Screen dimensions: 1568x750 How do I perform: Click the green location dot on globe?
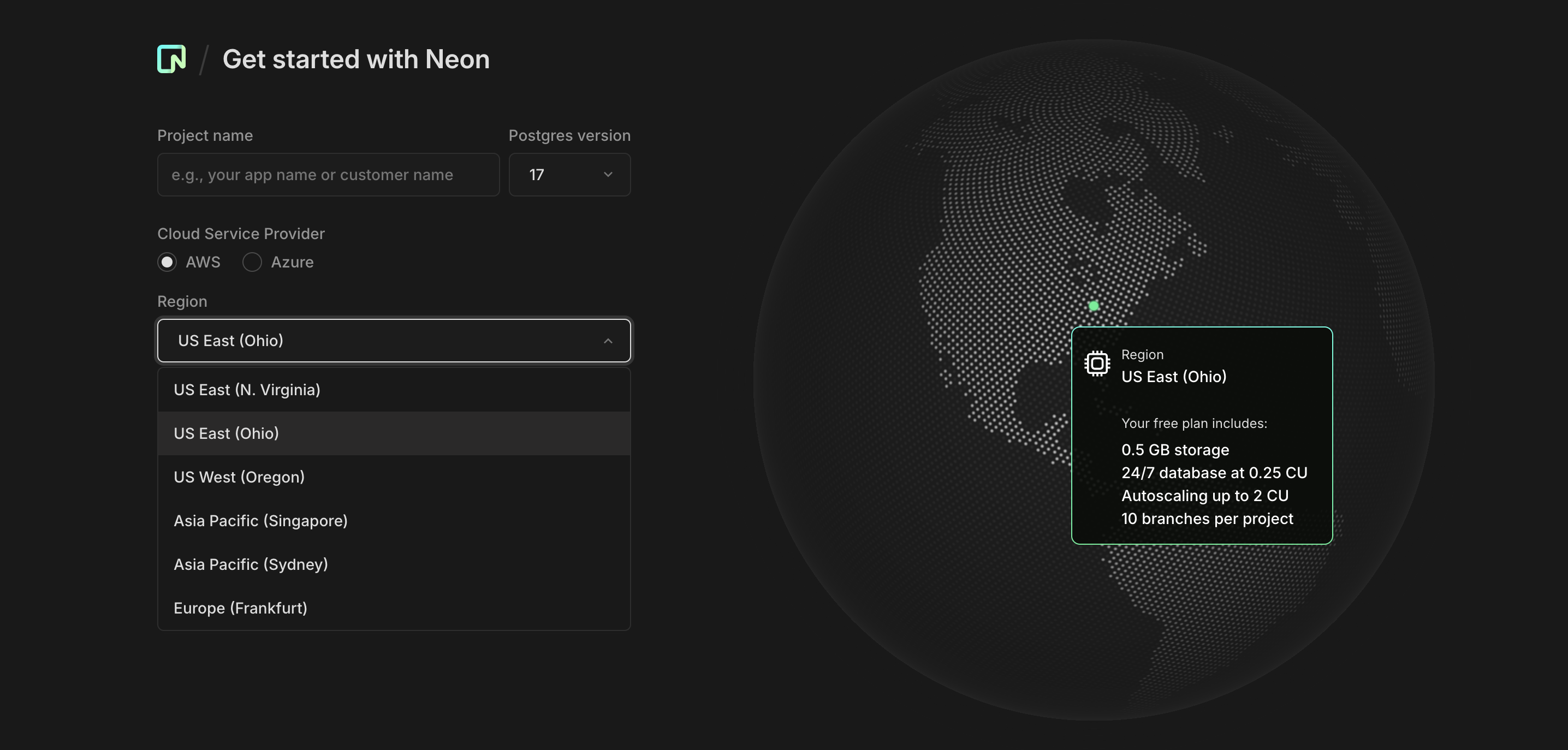tap(1094, 306)
